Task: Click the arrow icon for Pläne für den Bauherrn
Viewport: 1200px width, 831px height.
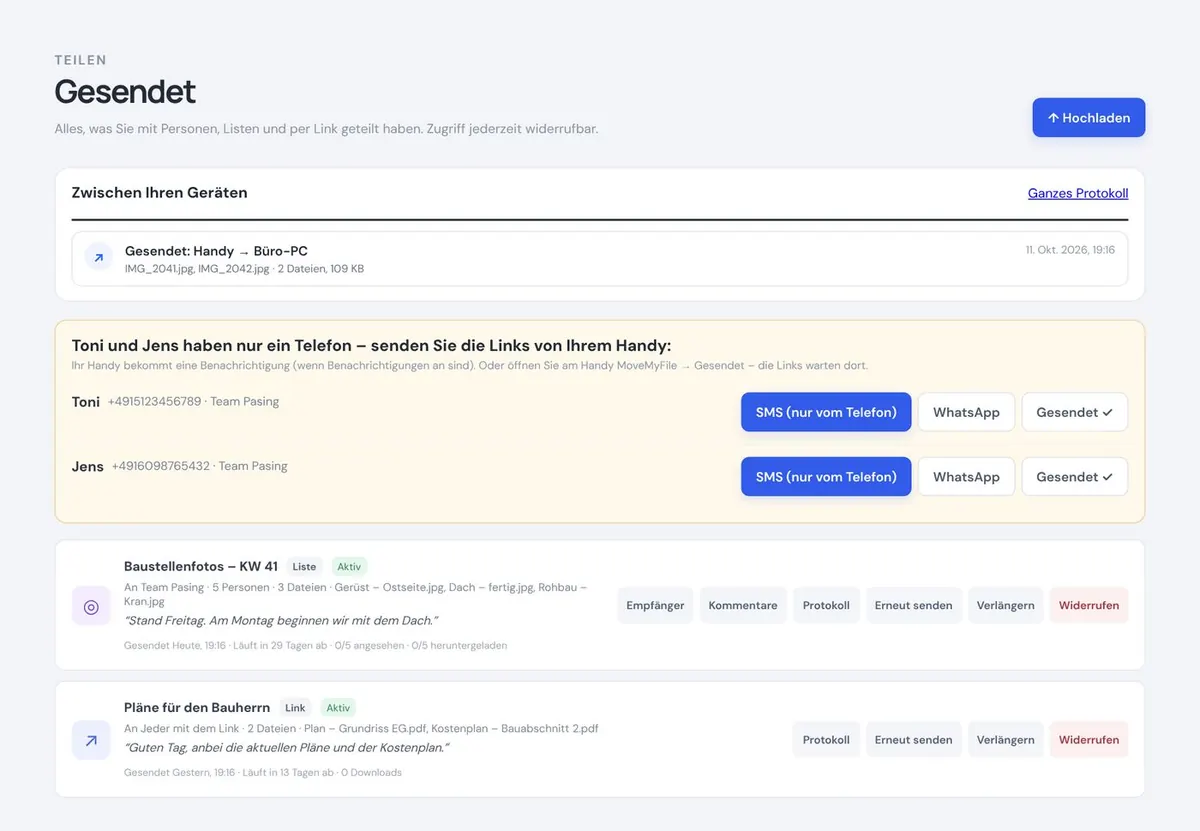Action: click(91, 740)
